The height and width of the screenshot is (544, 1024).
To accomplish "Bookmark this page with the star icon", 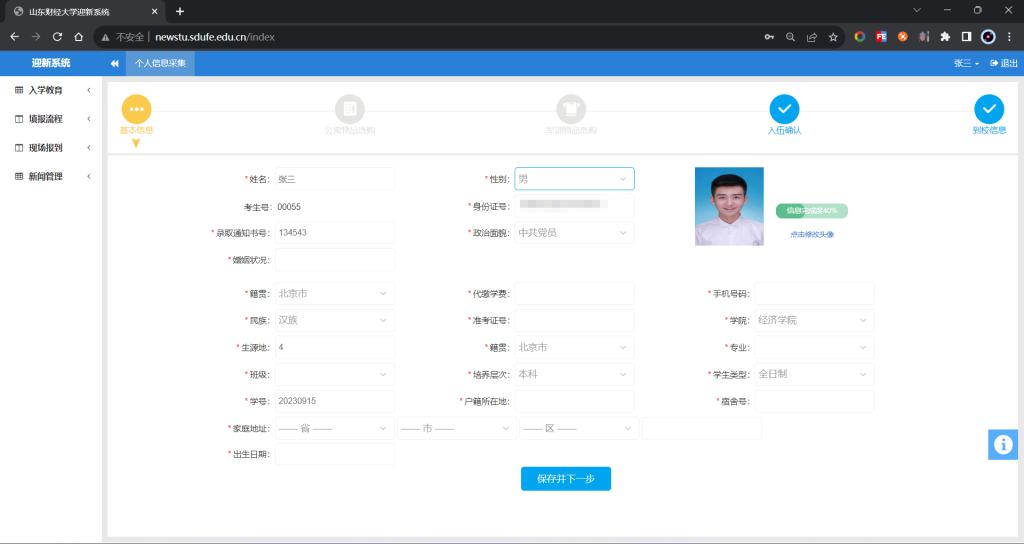I will coord(833,37).
